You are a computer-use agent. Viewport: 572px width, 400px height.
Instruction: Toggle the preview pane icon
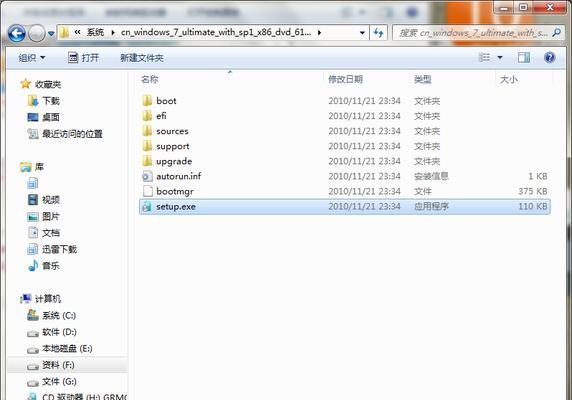point(524,57)
